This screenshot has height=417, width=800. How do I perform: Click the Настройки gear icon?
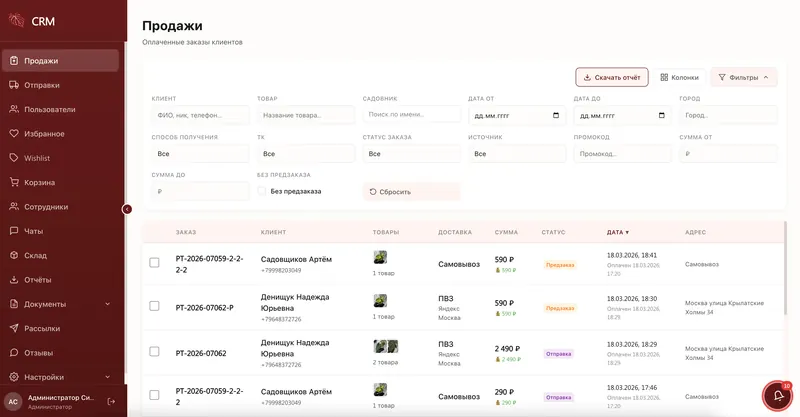pos(14,377)
